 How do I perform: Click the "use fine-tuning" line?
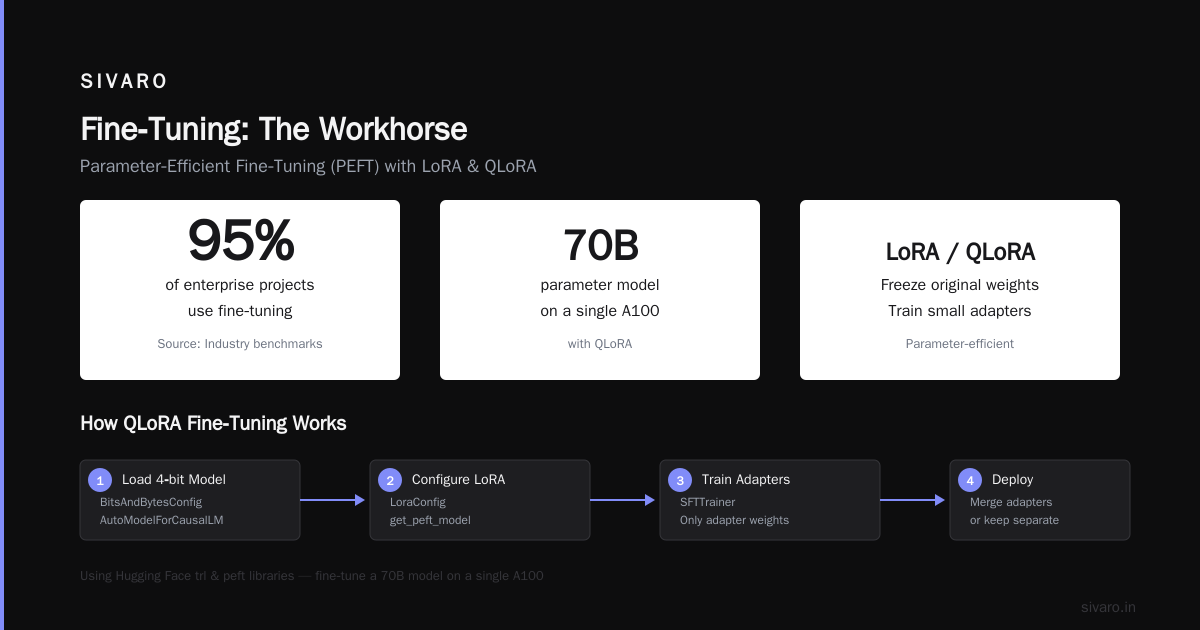pyautogui.click(x=240, y=311)
